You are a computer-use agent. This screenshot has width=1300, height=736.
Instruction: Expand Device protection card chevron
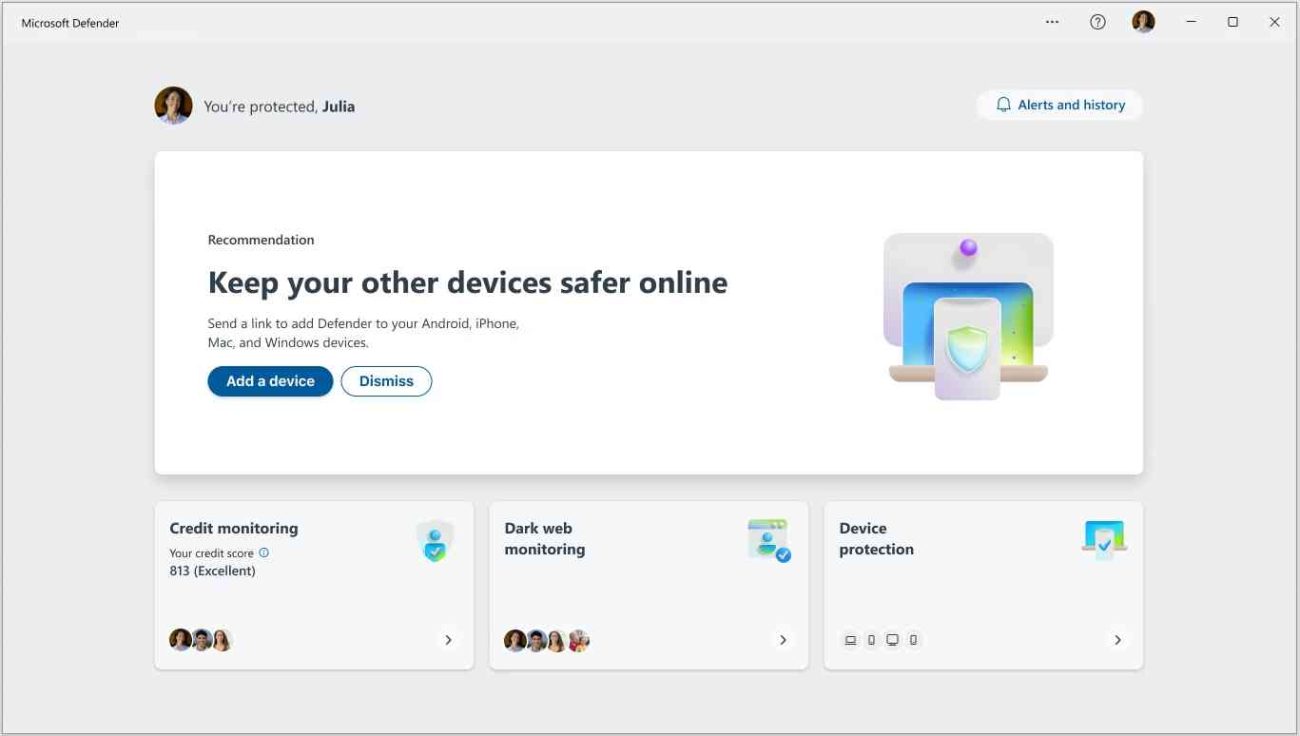click(x=1118, y=640)
